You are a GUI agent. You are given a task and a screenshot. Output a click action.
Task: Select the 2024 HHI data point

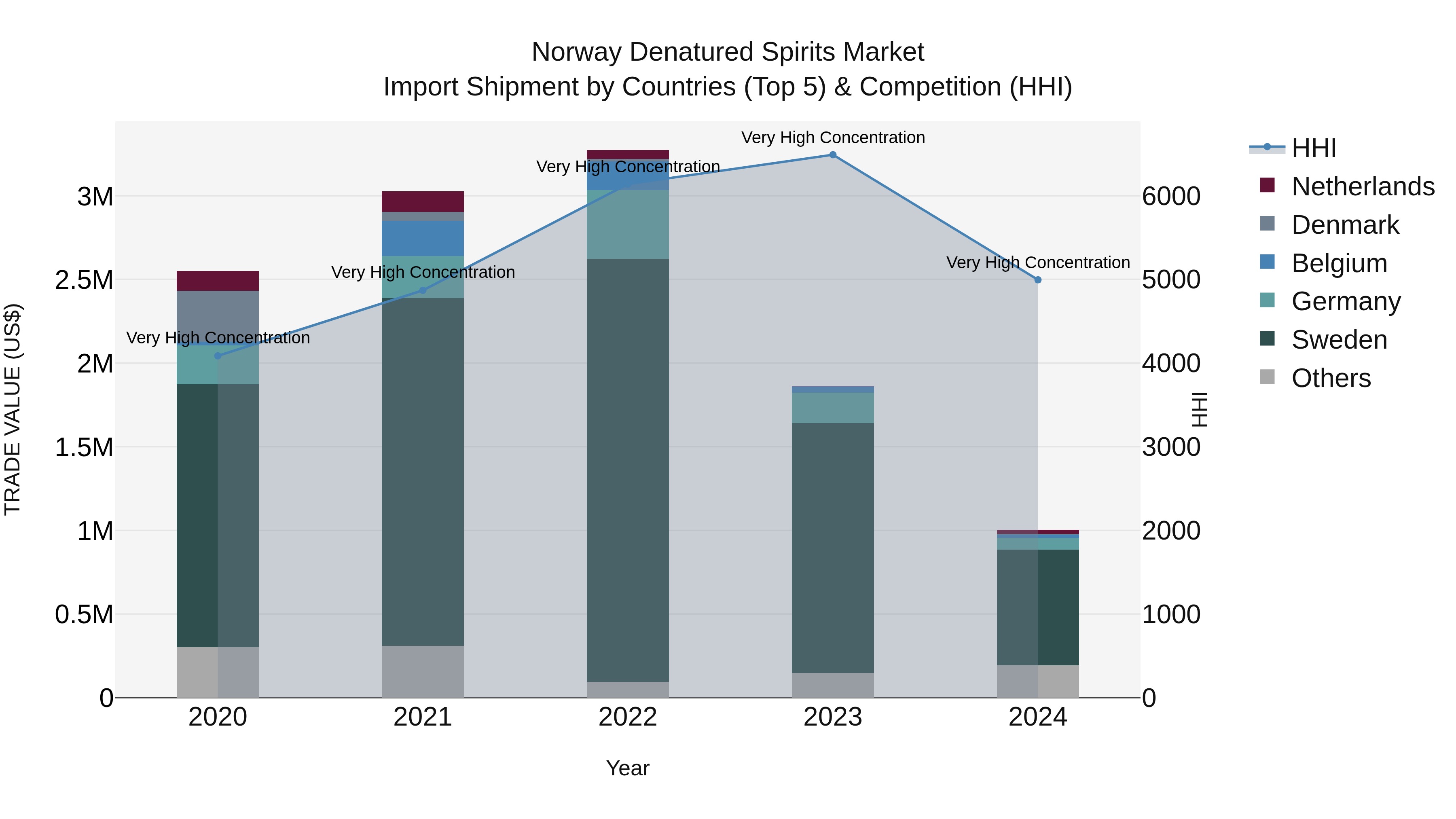tap(1038, 280)
